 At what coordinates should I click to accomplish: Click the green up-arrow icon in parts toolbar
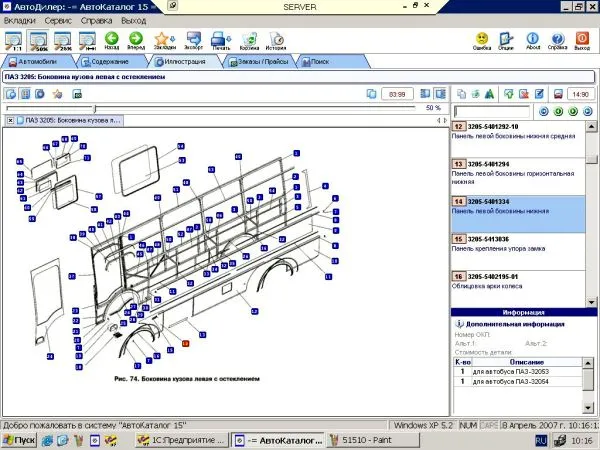[509, 94]
